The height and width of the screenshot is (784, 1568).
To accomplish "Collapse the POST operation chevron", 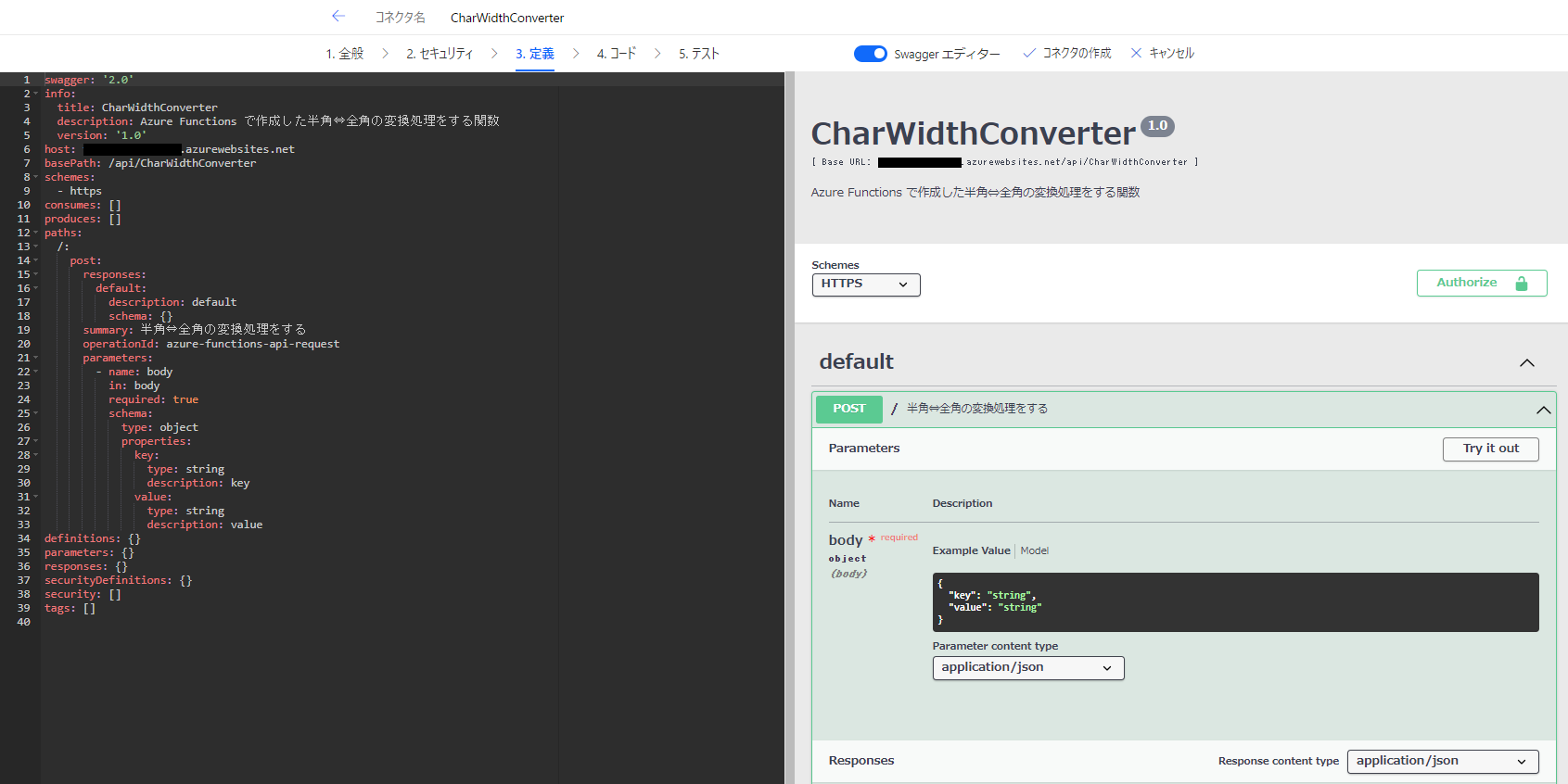I will click(x=1543, y=410).
